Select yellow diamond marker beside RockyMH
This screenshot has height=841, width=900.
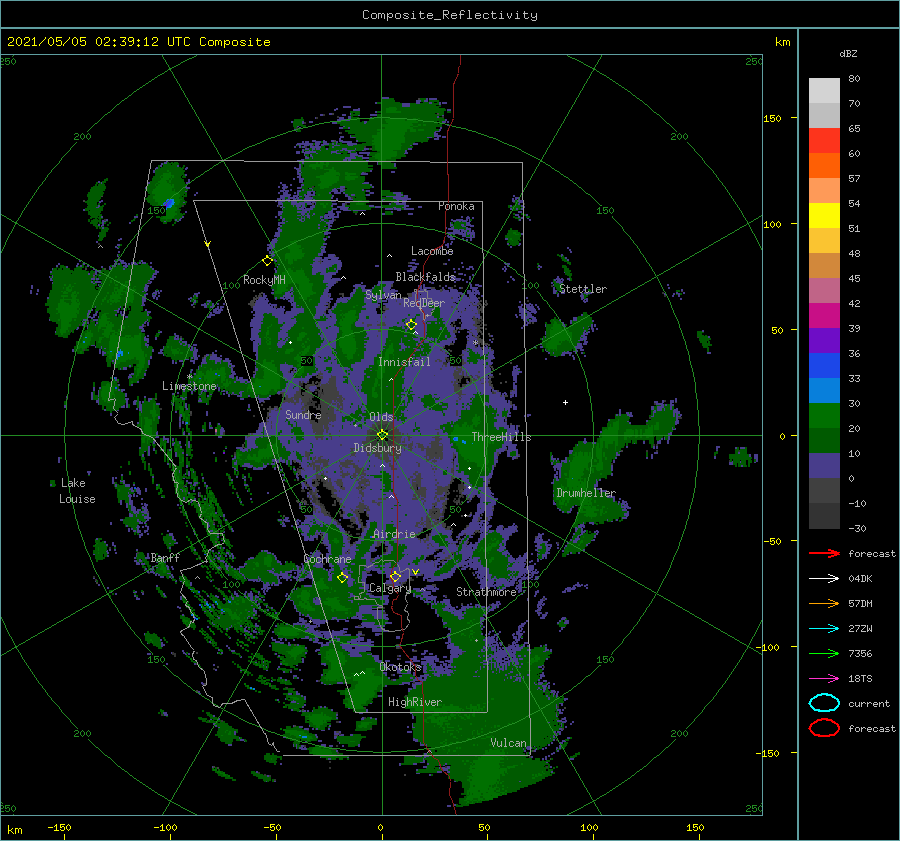pyautogui.click(x=267, y=261)
